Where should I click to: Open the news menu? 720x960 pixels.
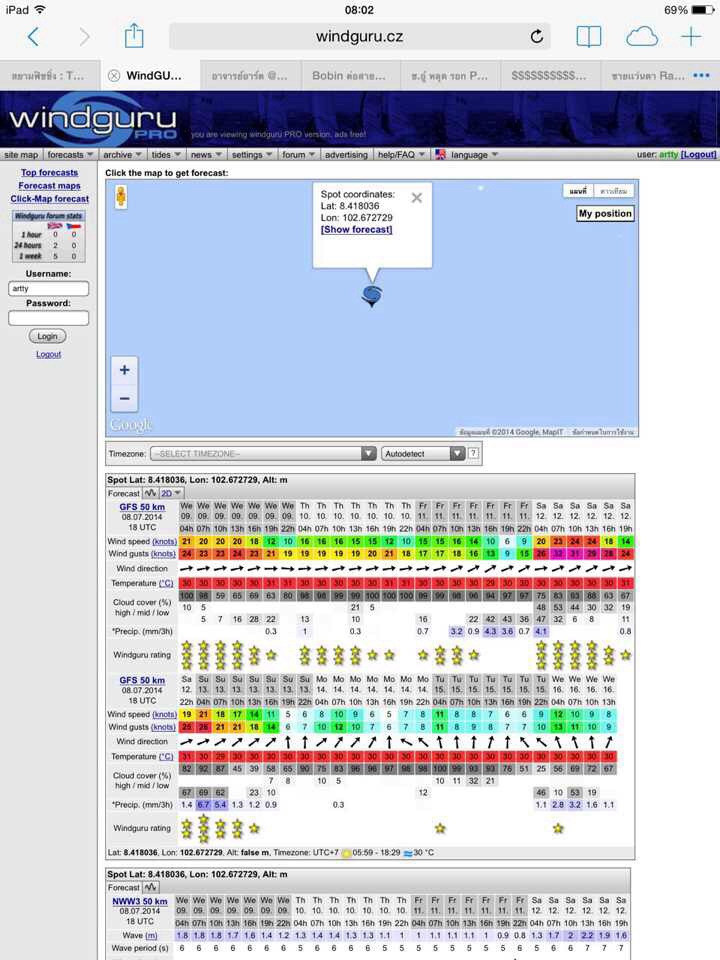(206, 155)
